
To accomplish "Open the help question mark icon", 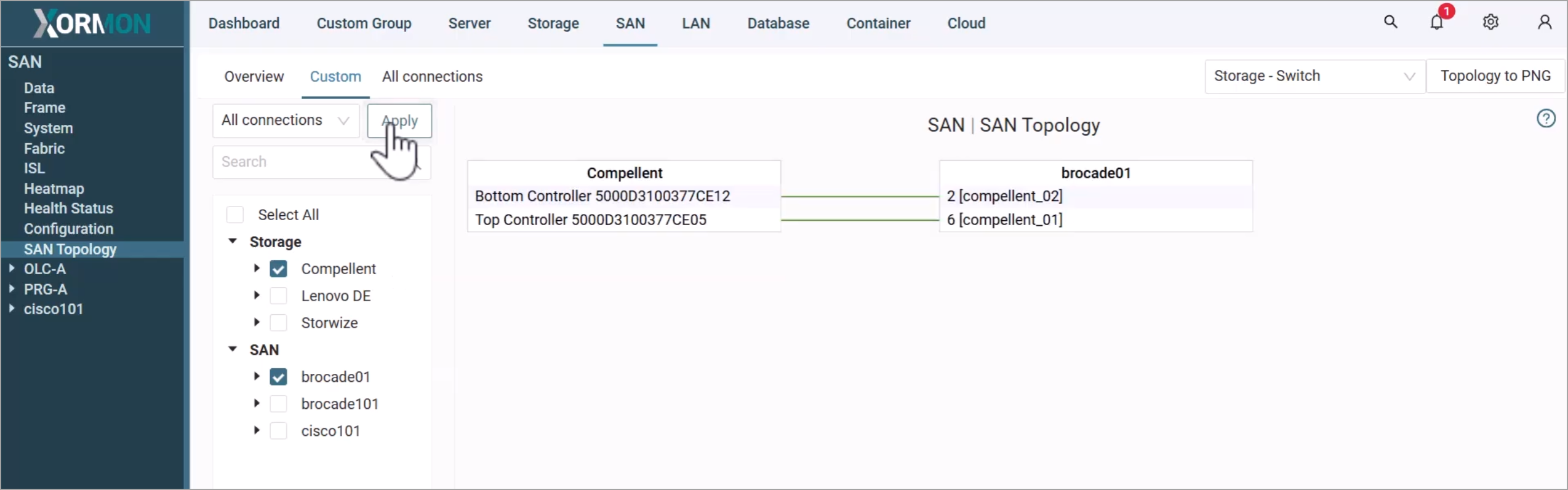I will tap(1546, 118).
